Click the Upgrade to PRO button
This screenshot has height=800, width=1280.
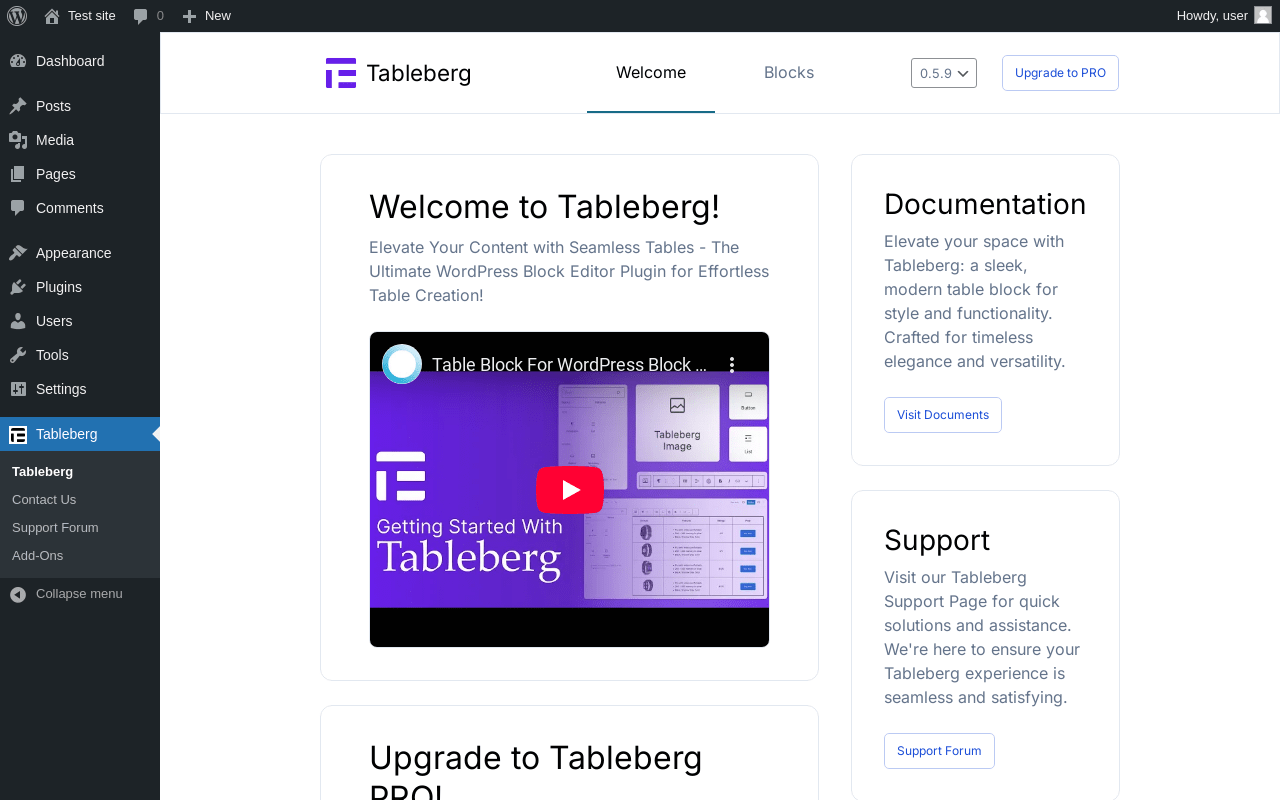(1060, 73)
